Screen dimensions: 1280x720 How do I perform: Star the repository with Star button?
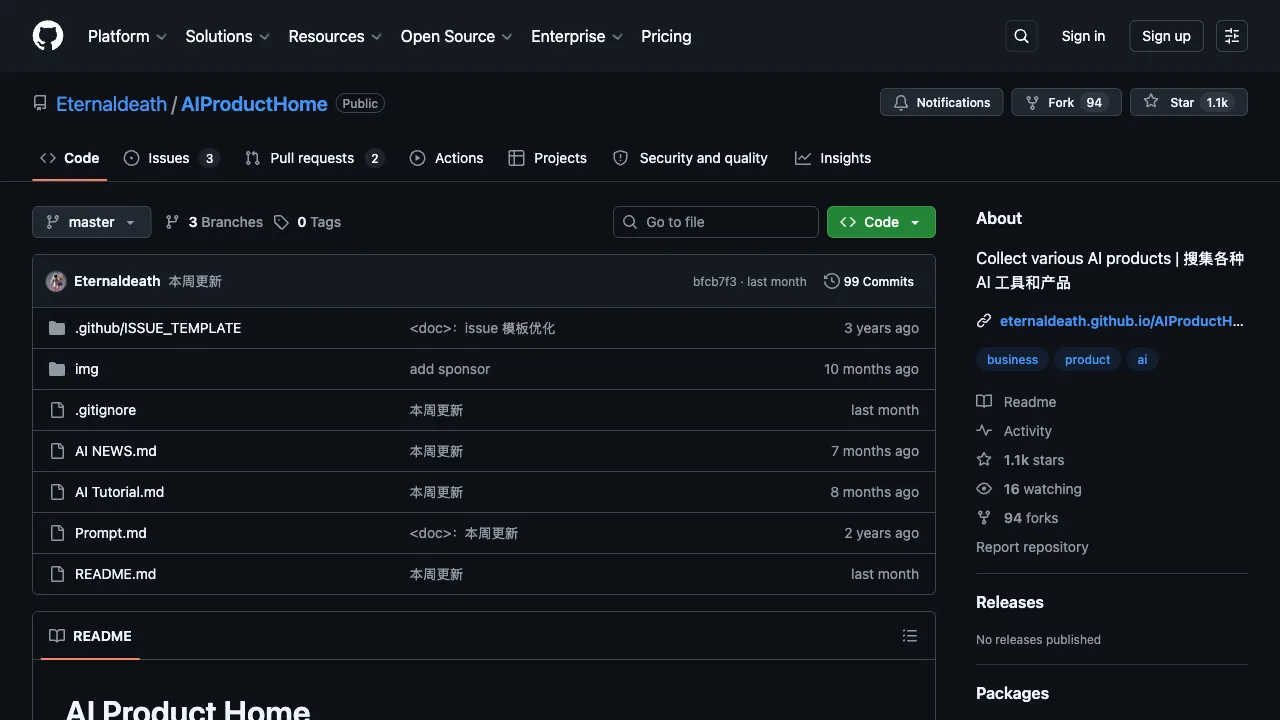1188,102
